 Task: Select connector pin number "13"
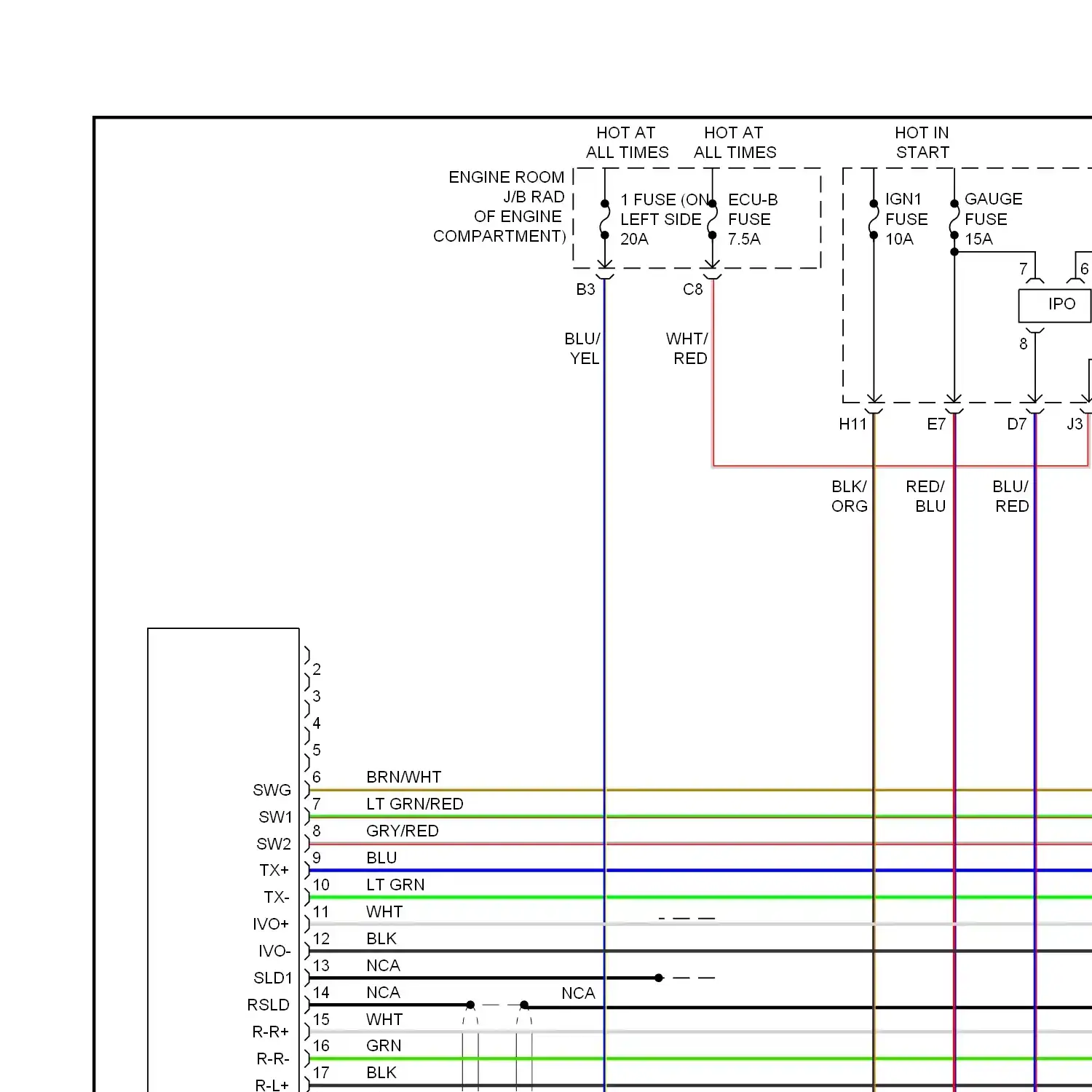coord(321,966)
